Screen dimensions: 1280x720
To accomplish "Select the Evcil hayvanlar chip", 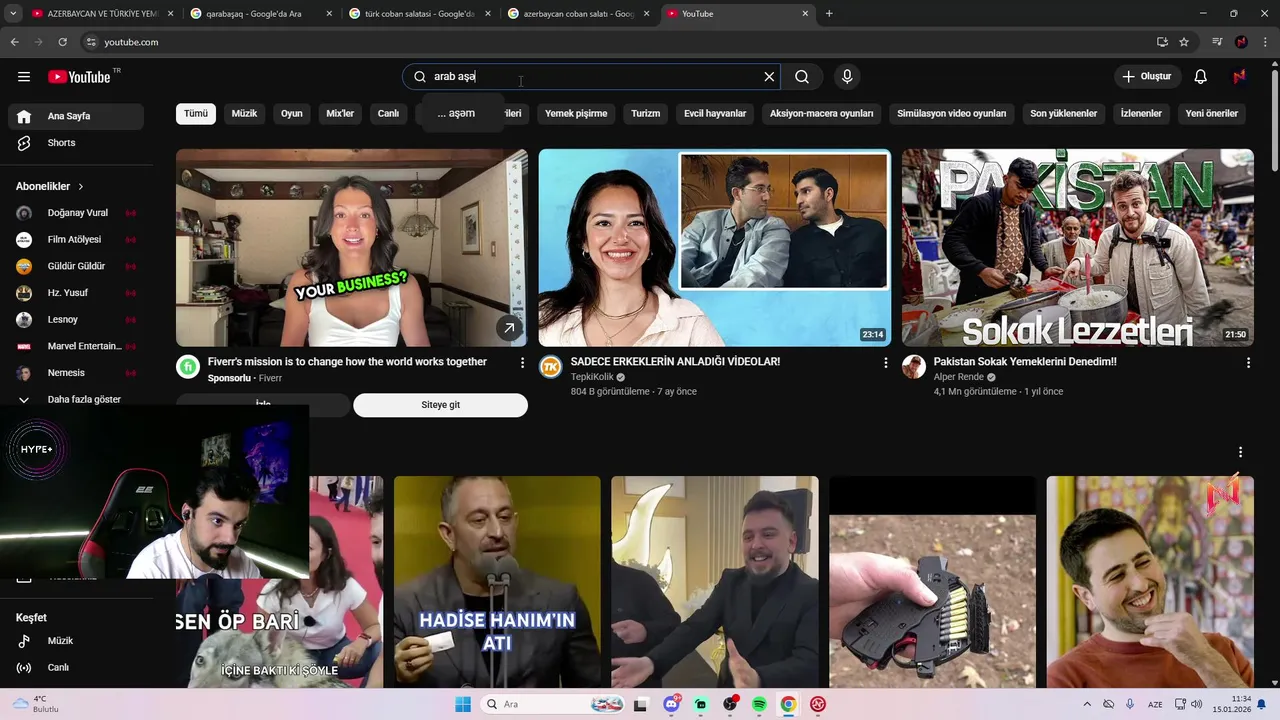I will (715, 114).
